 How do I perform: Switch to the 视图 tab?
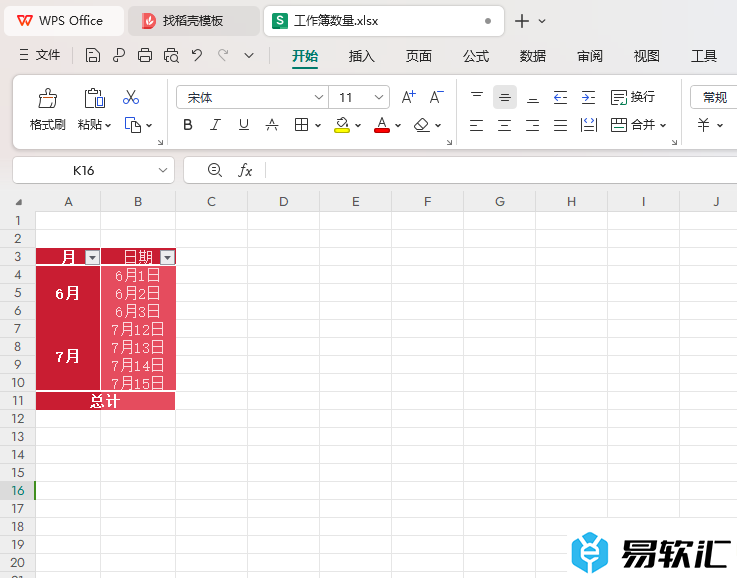click(x=647, y=56)
